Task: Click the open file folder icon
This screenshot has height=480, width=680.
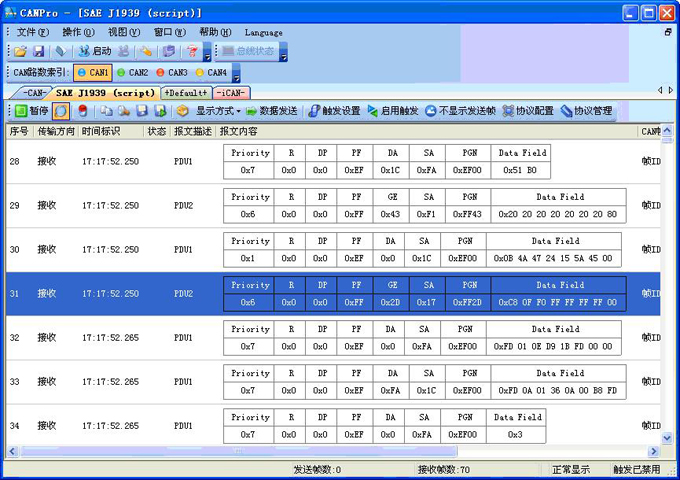Action: 19,51
